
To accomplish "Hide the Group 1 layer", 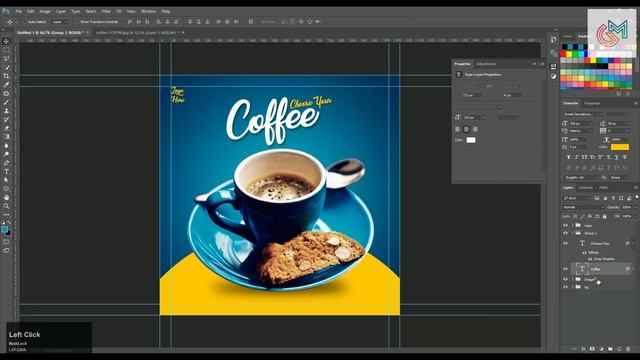I will [x=566, y=233].
